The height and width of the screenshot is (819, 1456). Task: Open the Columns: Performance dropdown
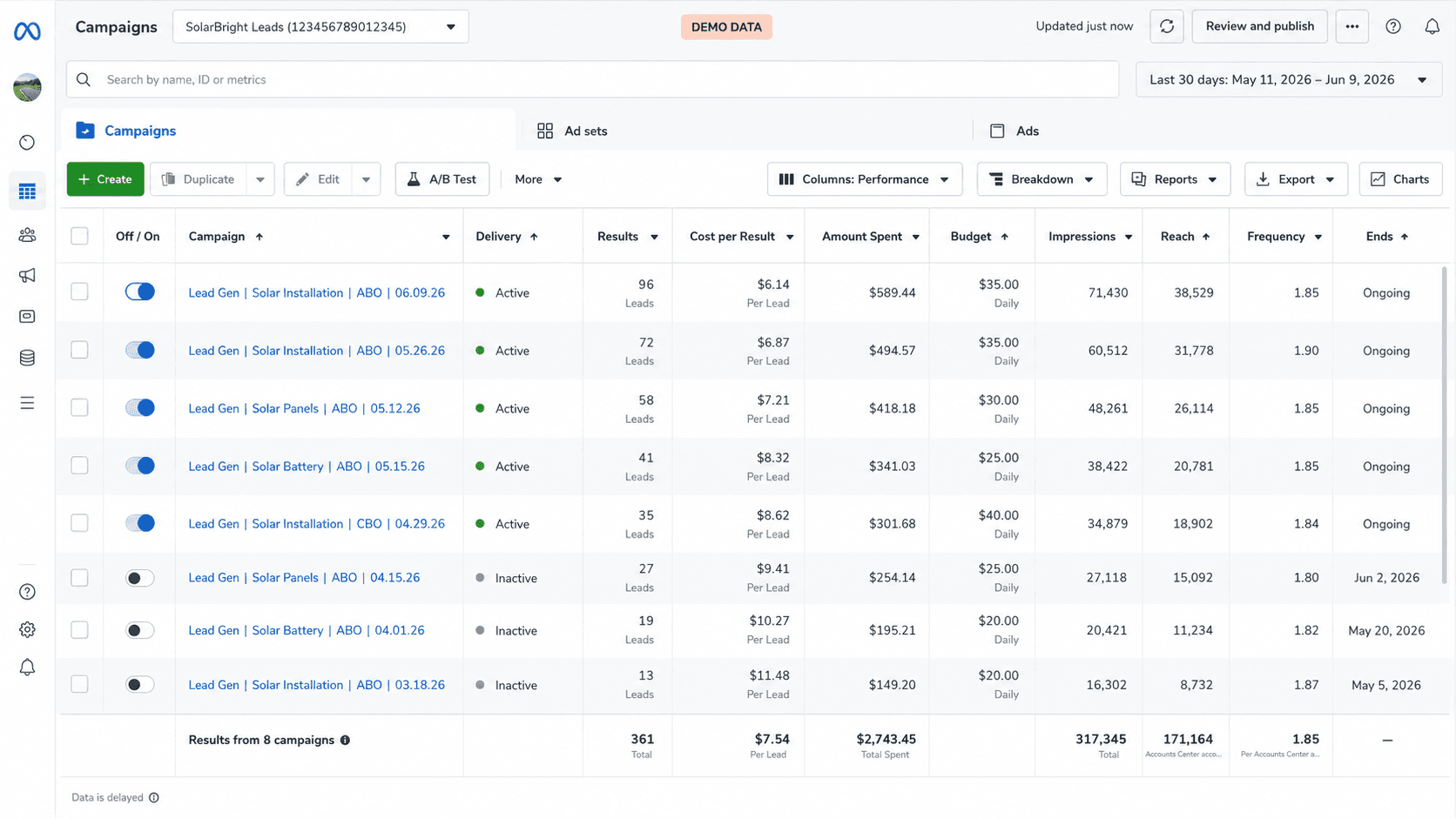[864, 179]
